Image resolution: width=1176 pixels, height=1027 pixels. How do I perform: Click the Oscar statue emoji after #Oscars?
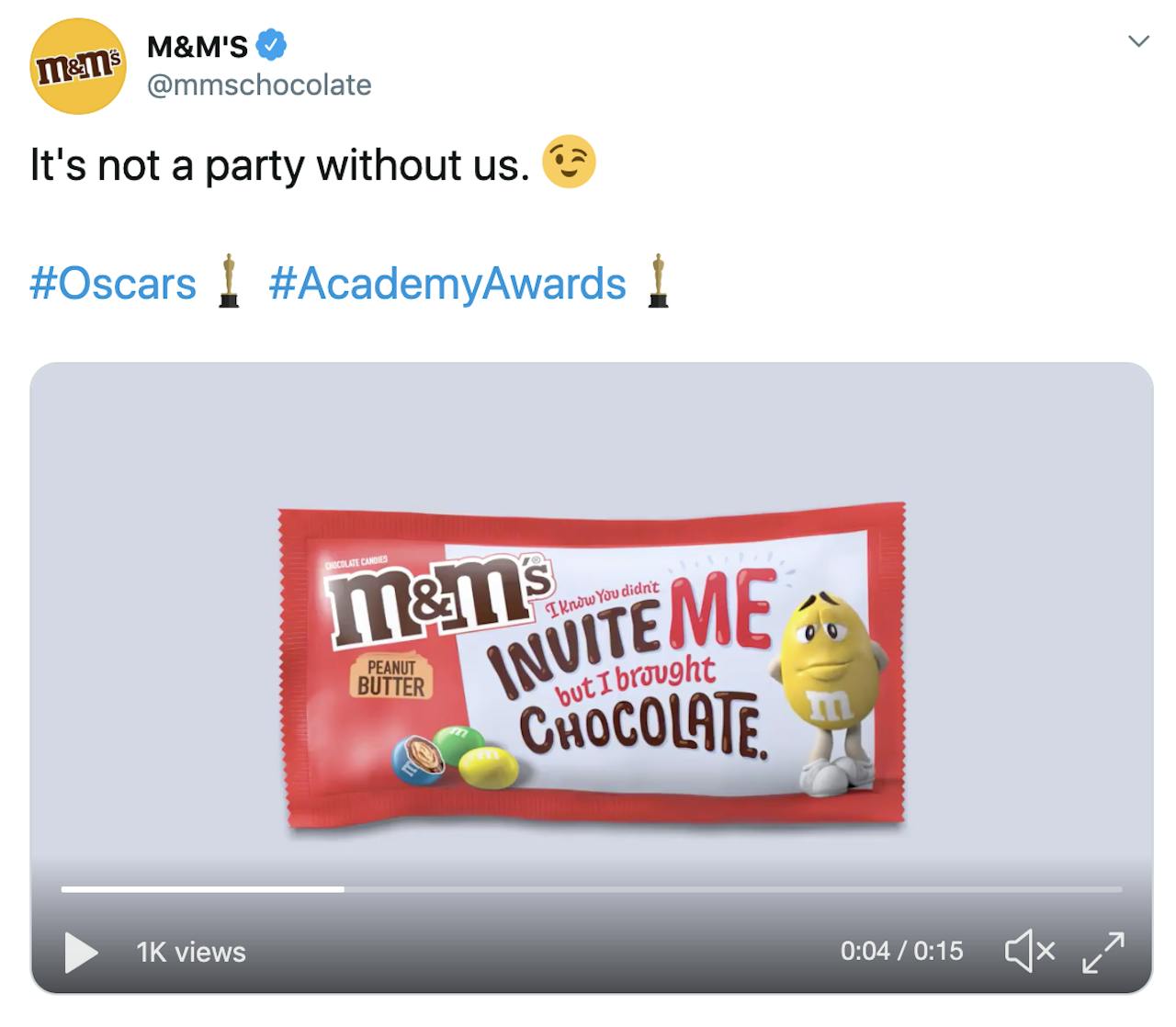pyautogui.click(x=229, y=281)
